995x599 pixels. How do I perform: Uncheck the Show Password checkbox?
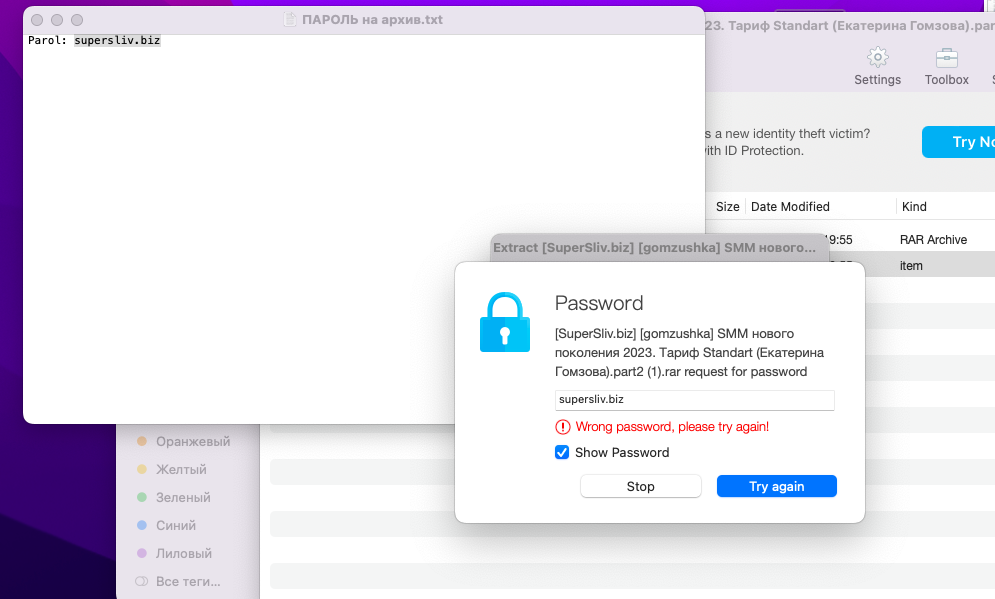point(562,452)
